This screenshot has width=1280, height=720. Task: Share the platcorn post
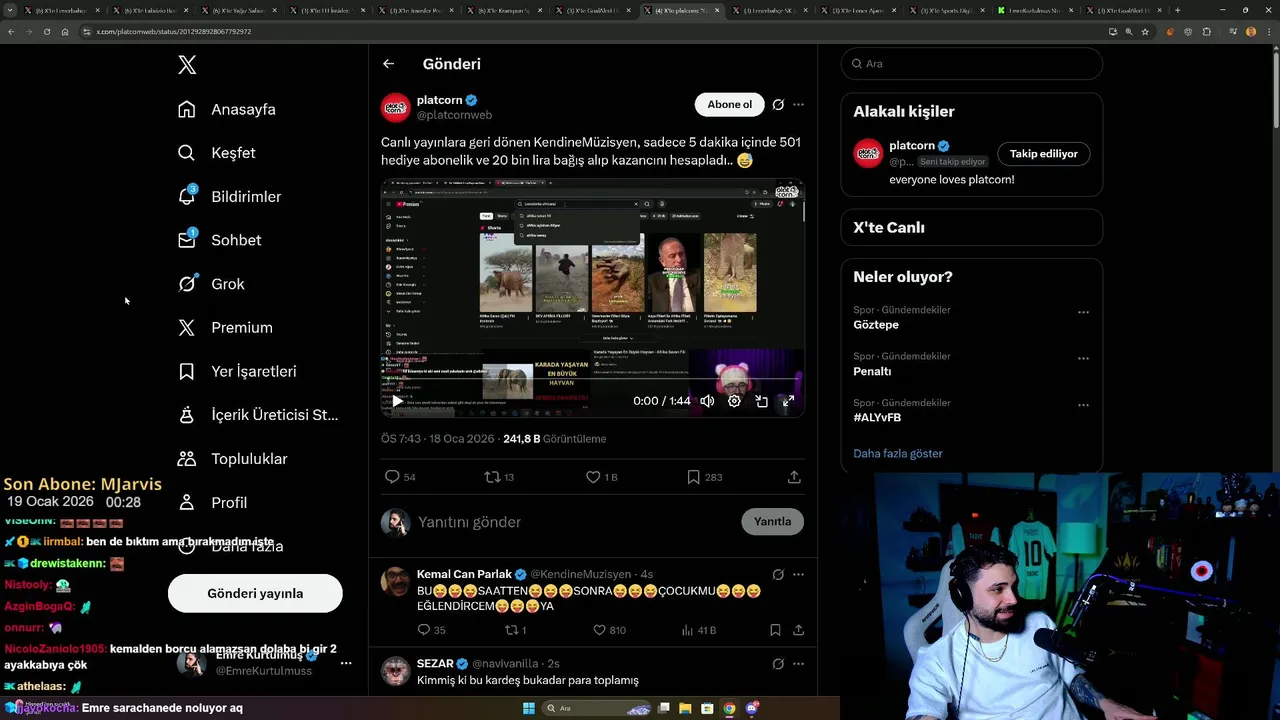[x=794, y=477]
